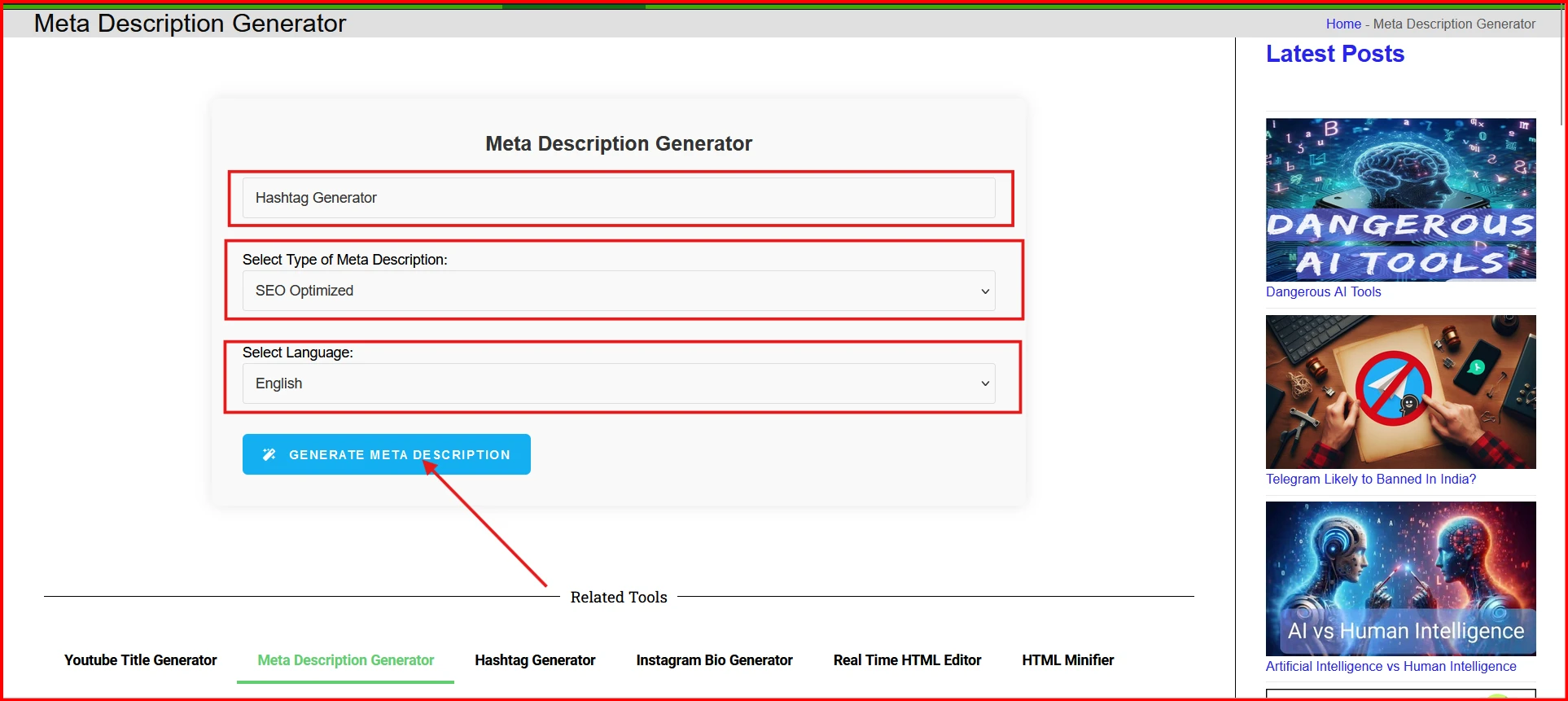Click the Dangerous AI Tools thumbnail image
The width and height of the screenshot is (1568, 701).
[1400, 200]
